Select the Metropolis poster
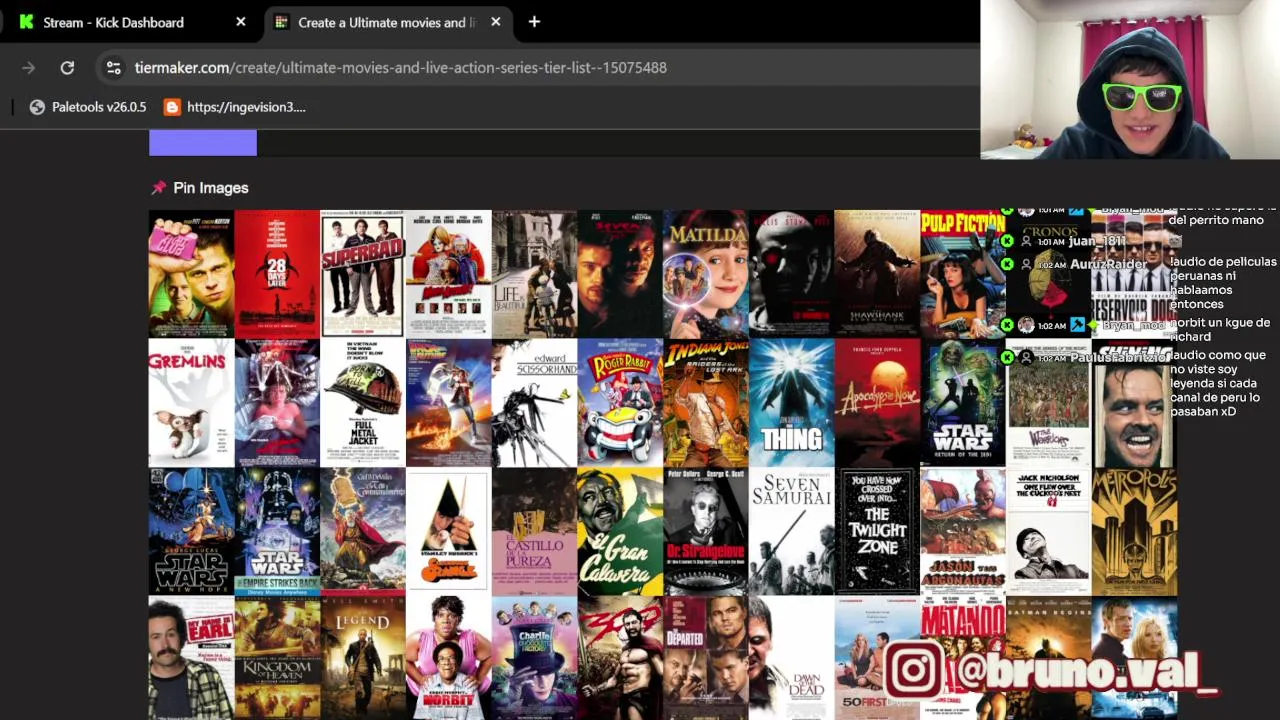The image size is (1280, 720). 1134,532
